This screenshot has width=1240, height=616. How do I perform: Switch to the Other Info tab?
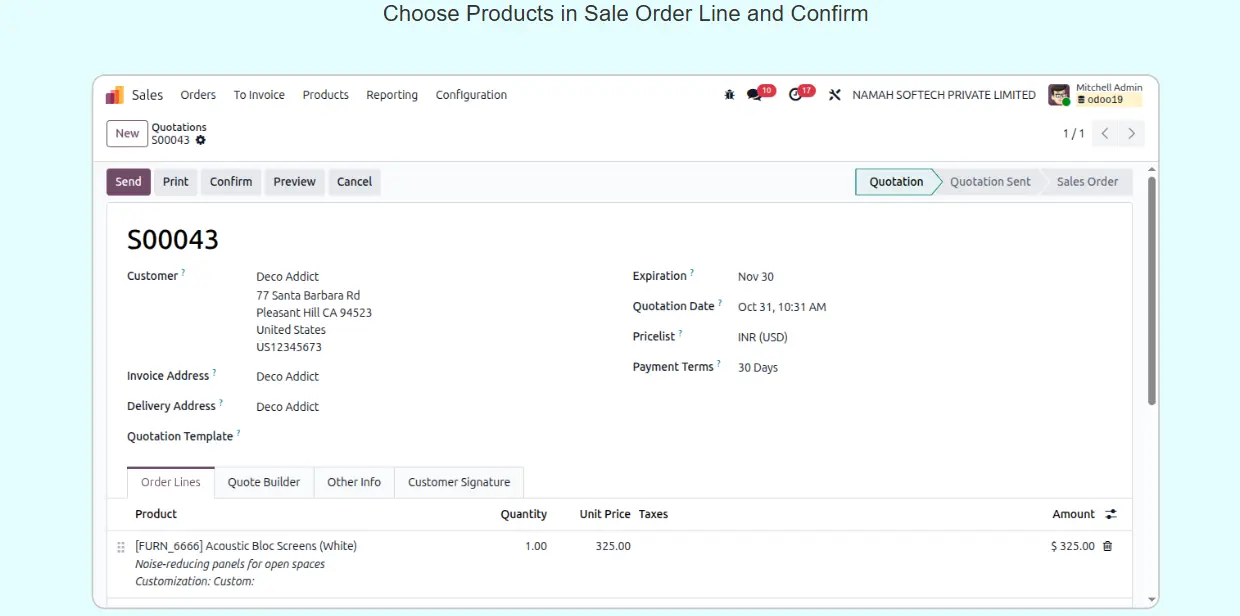click(x=354, y=482)
